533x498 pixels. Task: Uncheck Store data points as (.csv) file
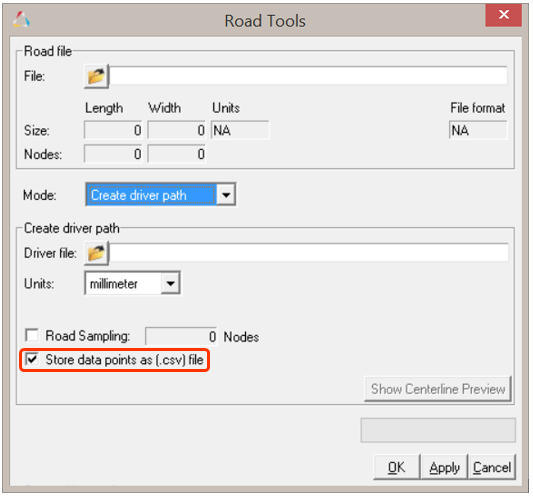pyautogui.click(x=32, y=359)
